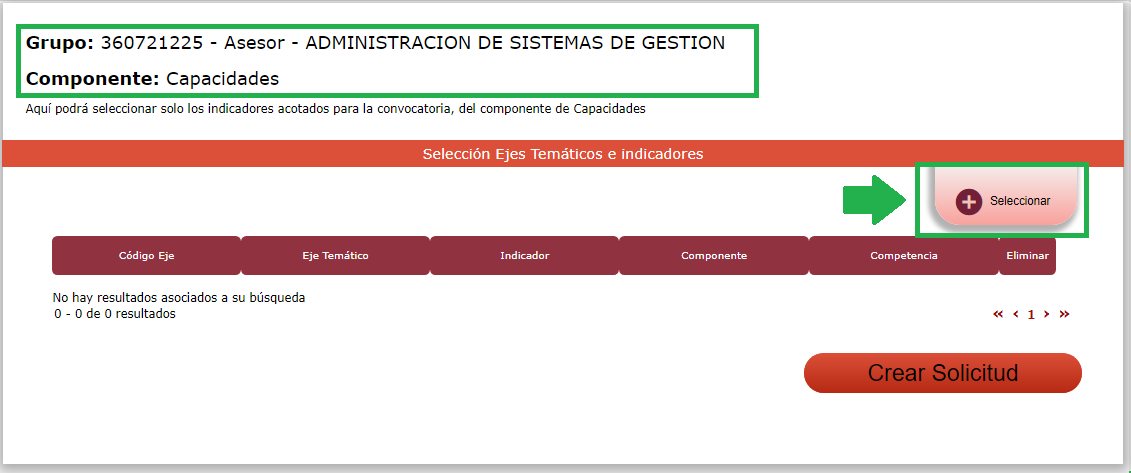
Task: Jump to last page with double-right arrow
Action: 1064,314
